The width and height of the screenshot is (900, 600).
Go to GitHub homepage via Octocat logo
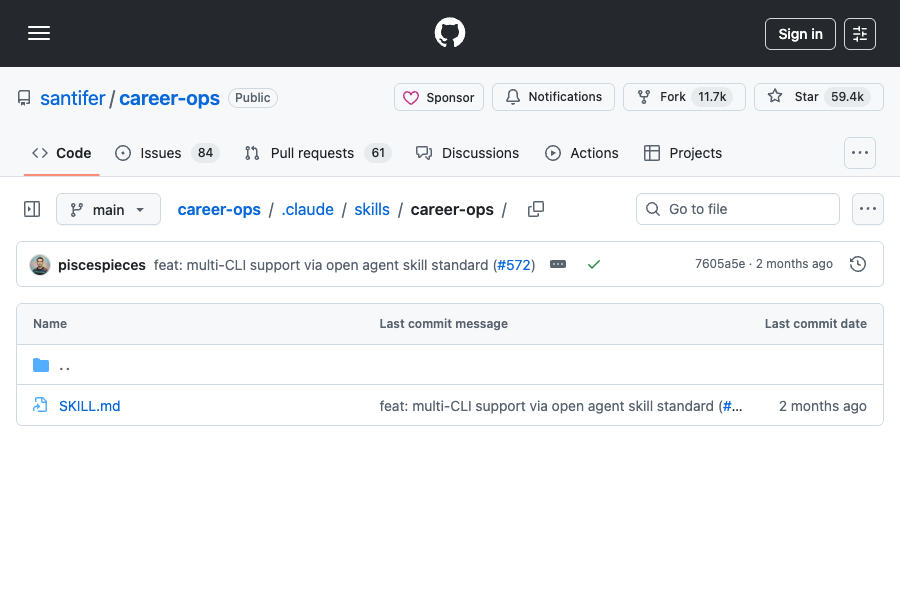[449, 33]
